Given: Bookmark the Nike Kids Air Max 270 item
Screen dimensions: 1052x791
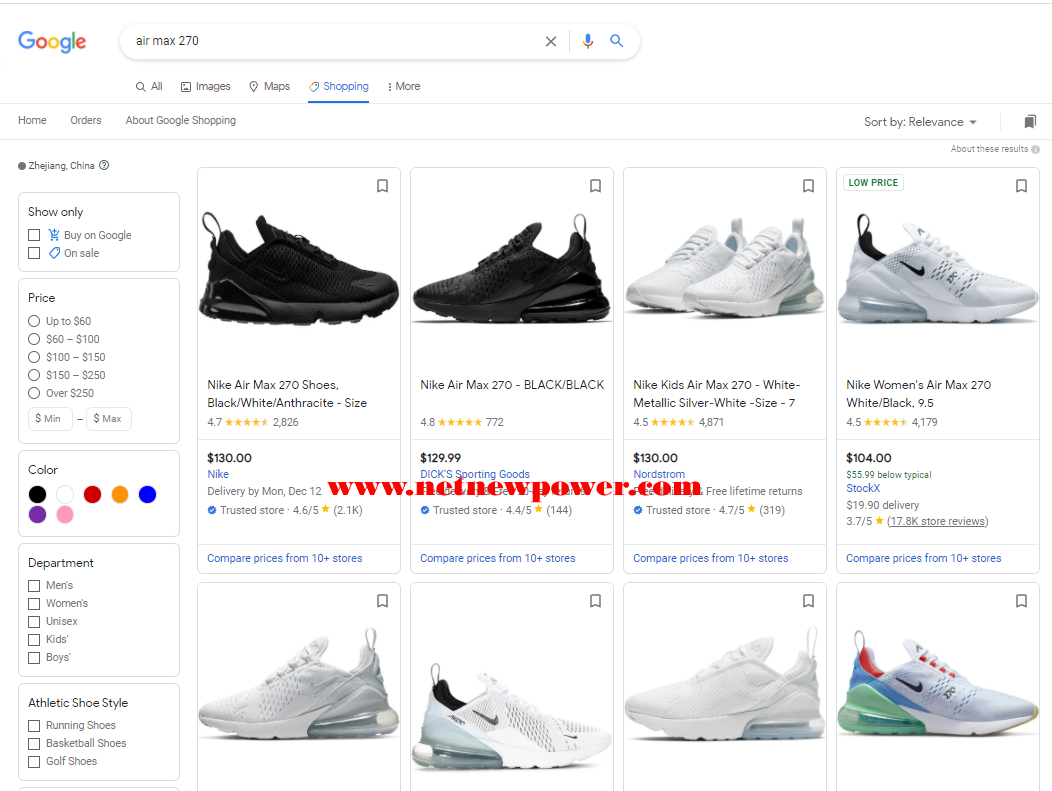Looking at the screenshot, I should [808, 186].
